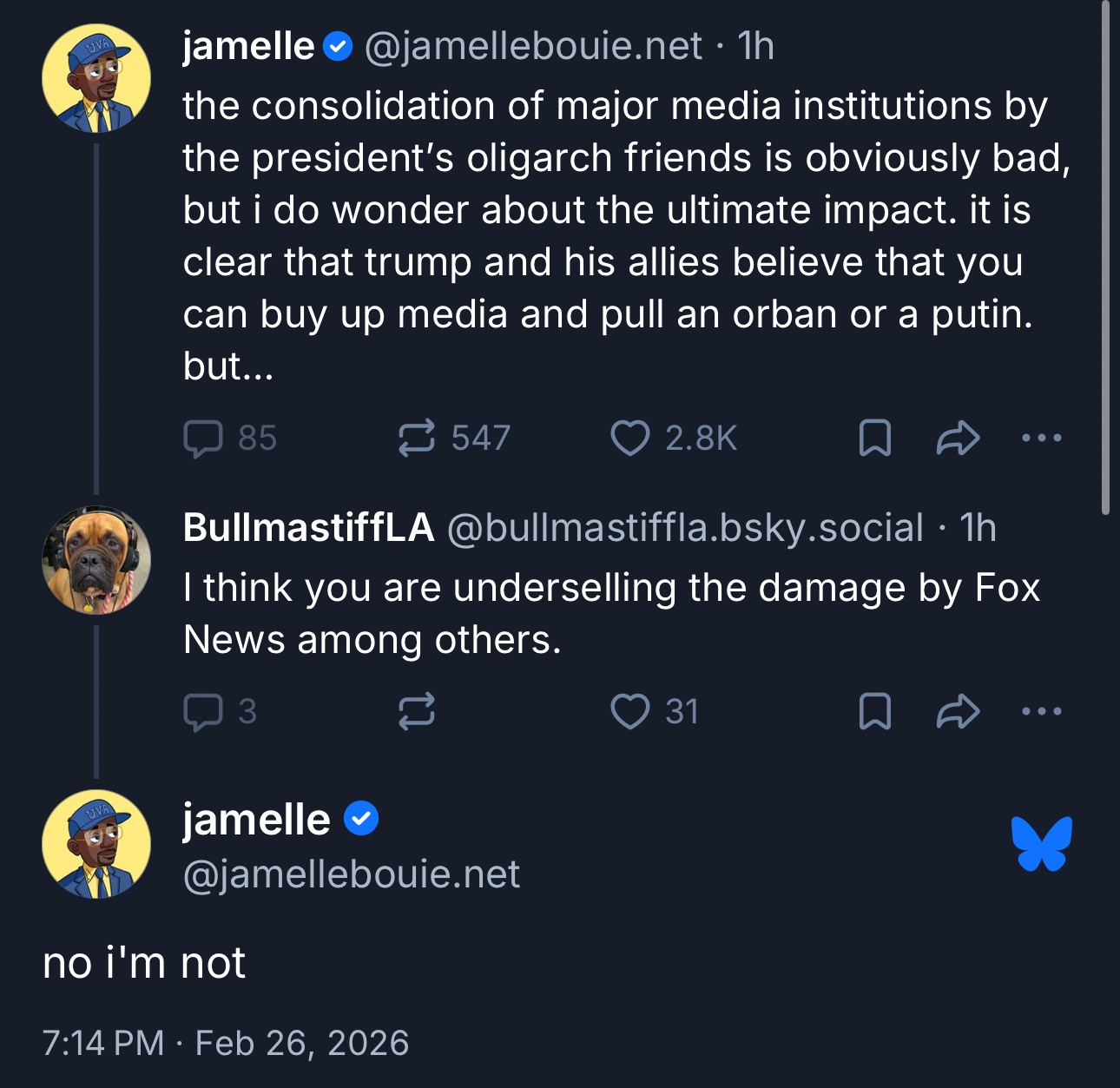Repost BullmastiffLA's Fox News comment
Image resolution: width=1120 pixels, height=1088 pixels.
(417, 712)
